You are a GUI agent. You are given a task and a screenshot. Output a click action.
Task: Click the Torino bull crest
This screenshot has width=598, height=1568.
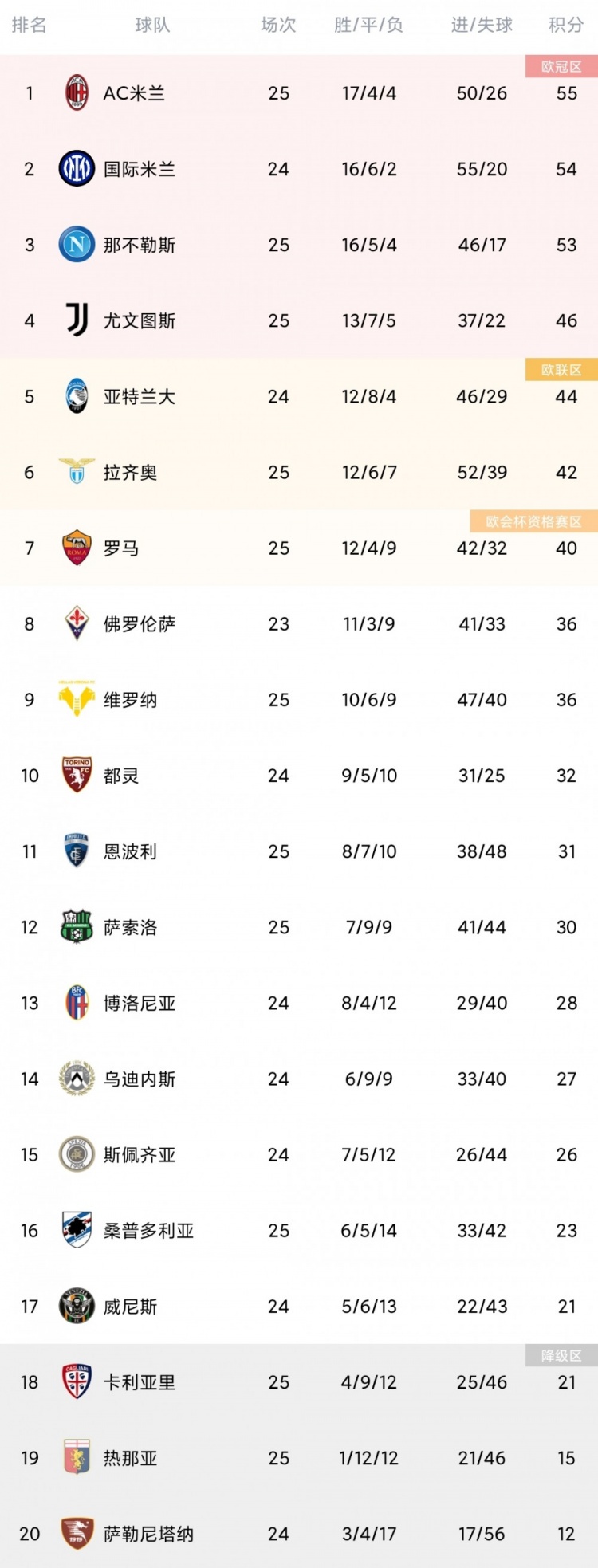click(x=77, y=775)
